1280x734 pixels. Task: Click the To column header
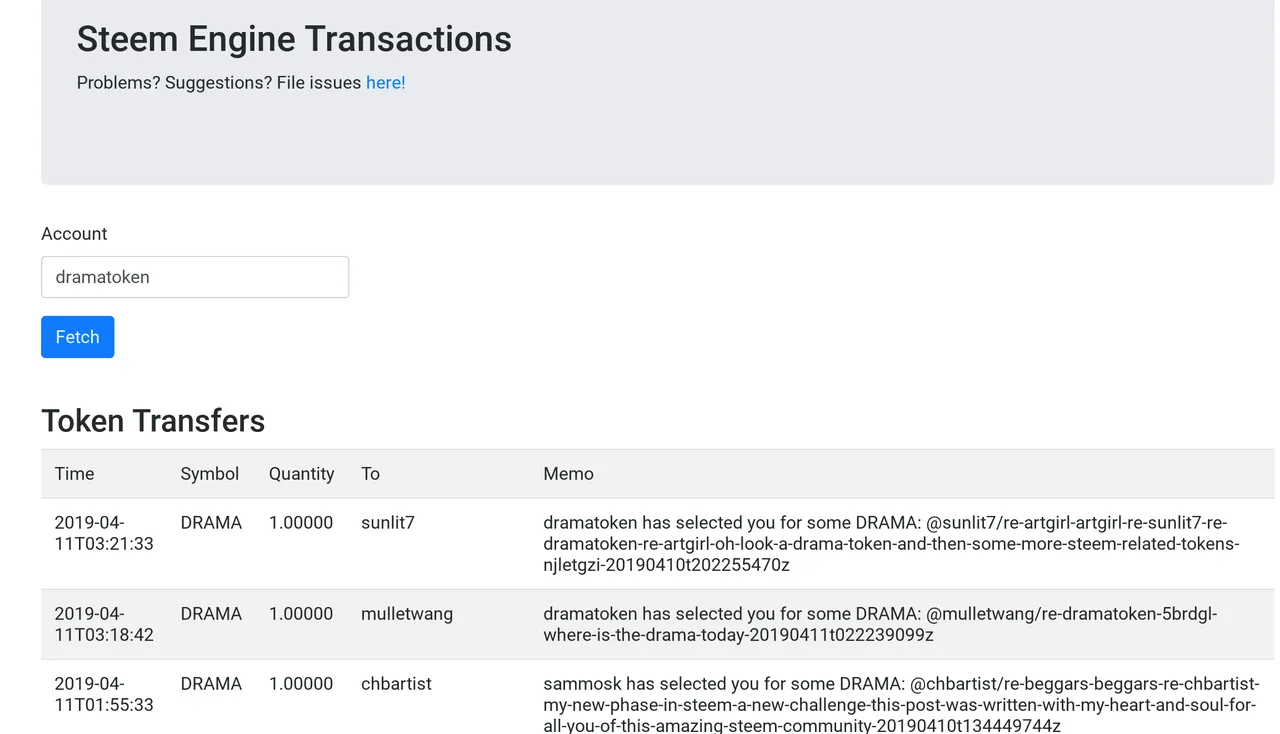click(x=370, y=474)
